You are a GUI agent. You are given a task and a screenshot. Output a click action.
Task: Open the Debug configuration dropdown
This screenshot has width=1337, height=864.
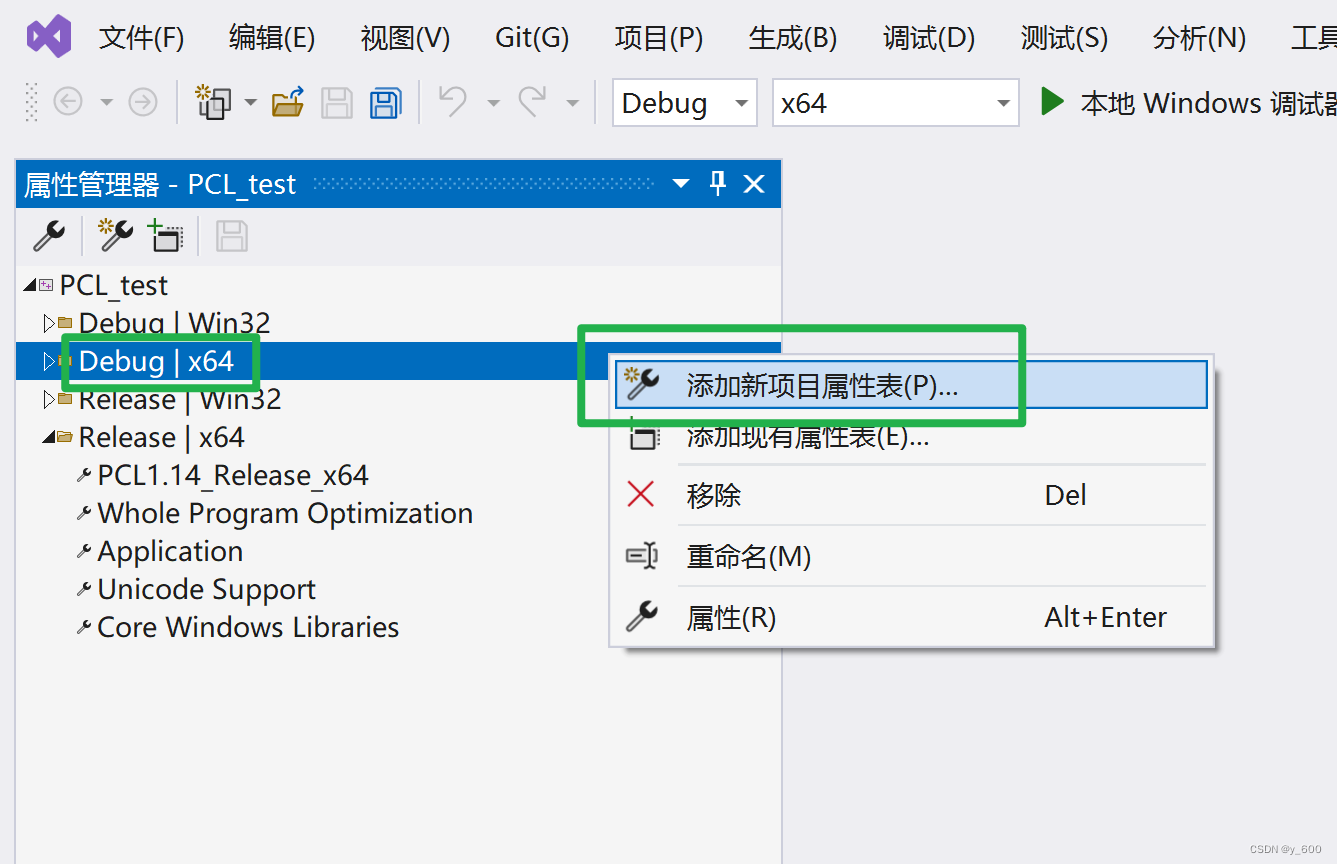(741, 102)
